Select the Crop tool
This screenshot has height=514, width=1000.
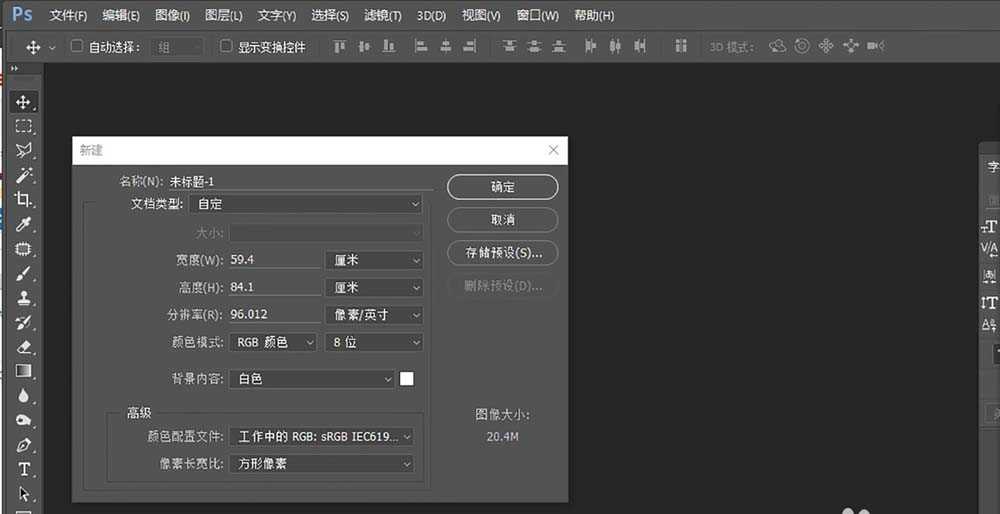(24, 200)
